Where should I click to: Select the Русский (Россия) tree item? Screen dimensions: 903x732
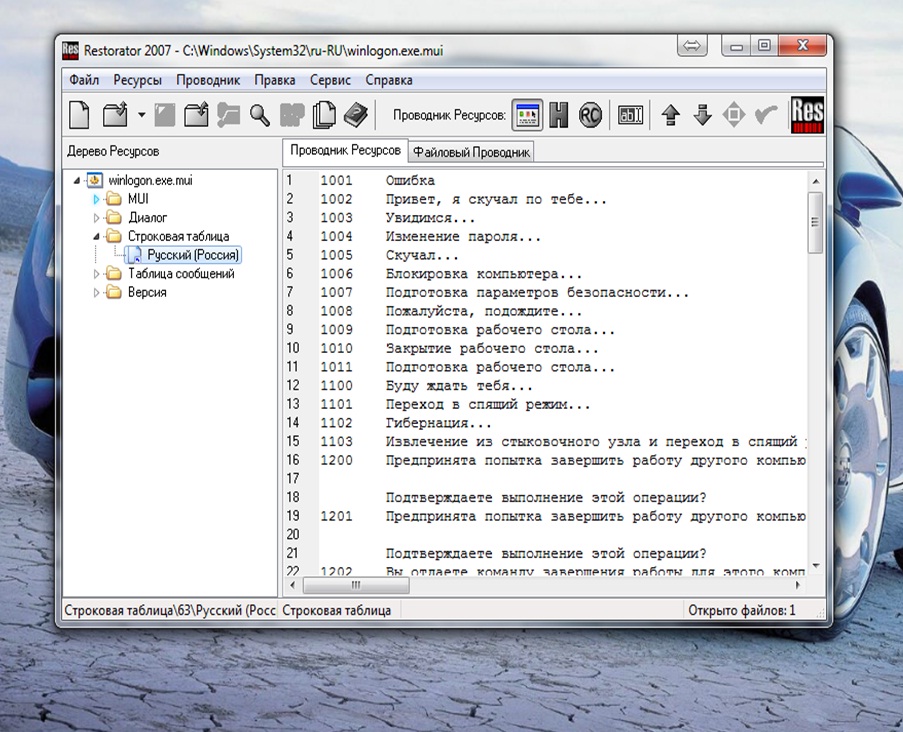193,255
